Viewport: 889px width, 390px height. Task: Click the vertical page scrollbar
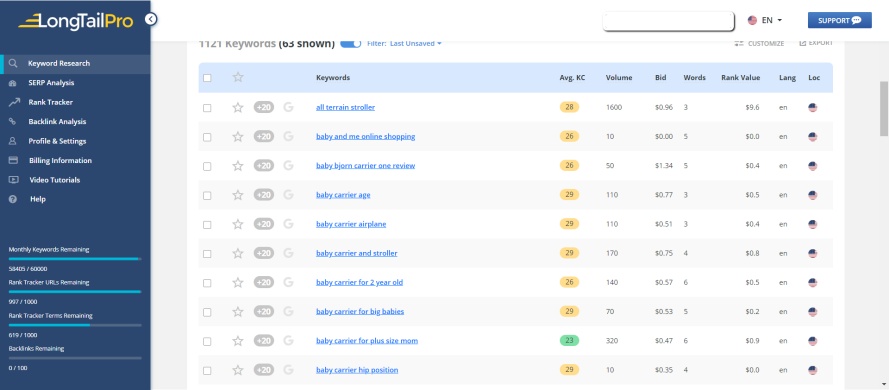coord(883,108)
